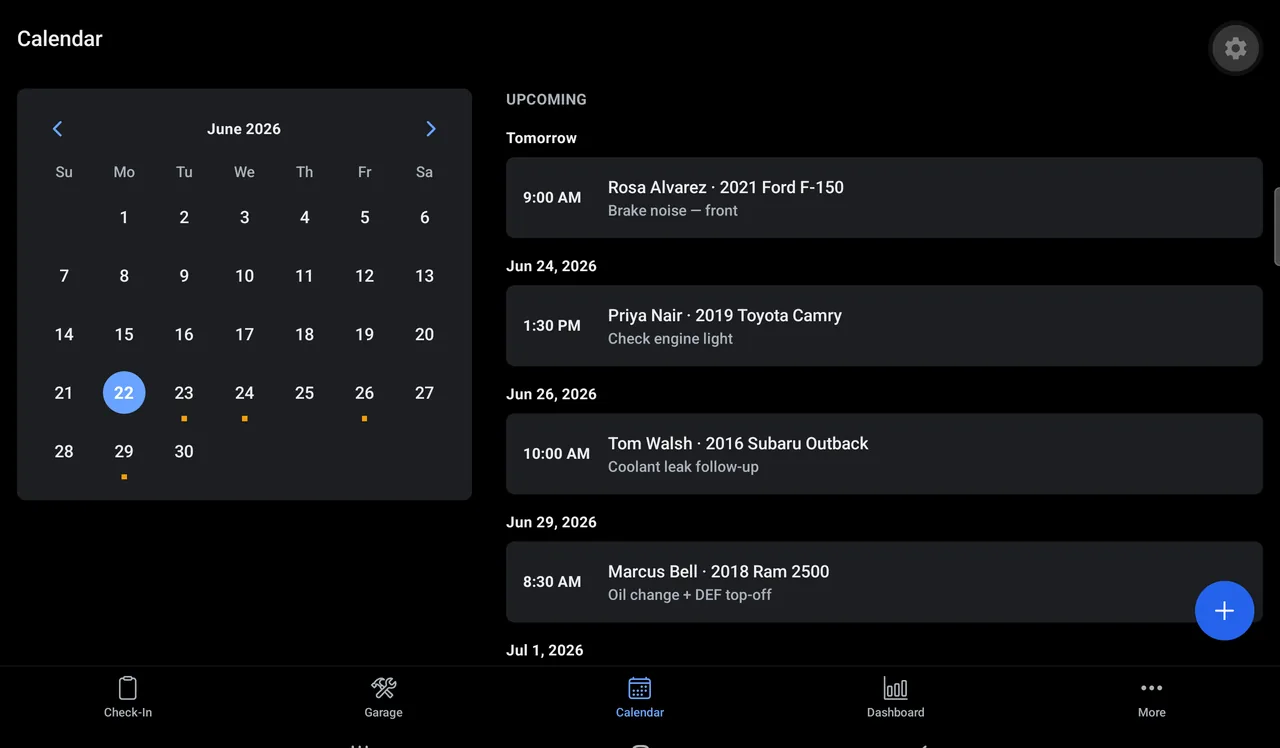Click the Jun 26, 2026 heading
Image resolution: width=1280 pixels, height=748 pixels.
pos(551,394)
